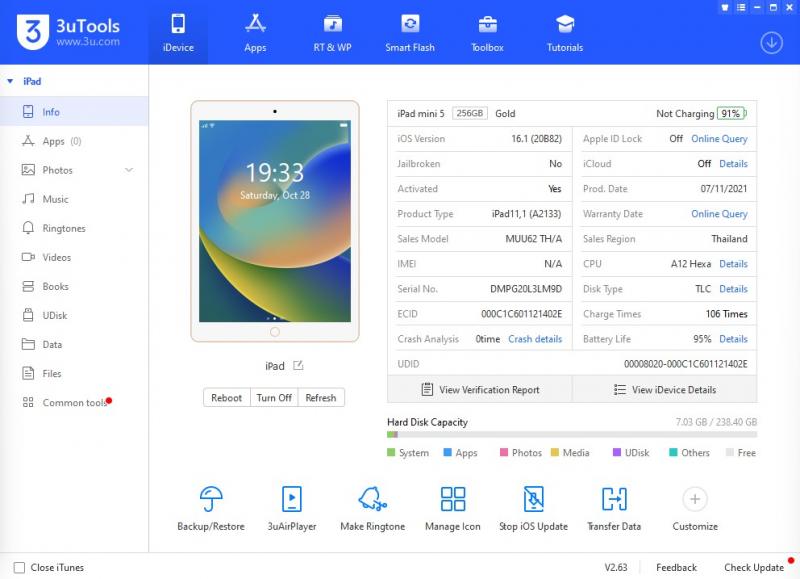Screen dimensions: 800x579
Task: Open Books in the sidebar
Action: tap(74, 286)
